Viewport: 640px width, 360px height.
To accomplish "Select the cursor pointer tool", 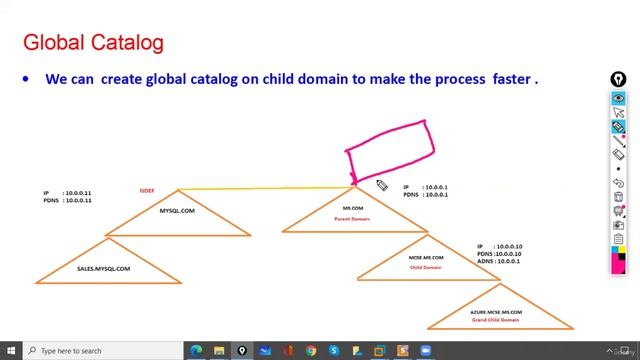I will [618, 112].
